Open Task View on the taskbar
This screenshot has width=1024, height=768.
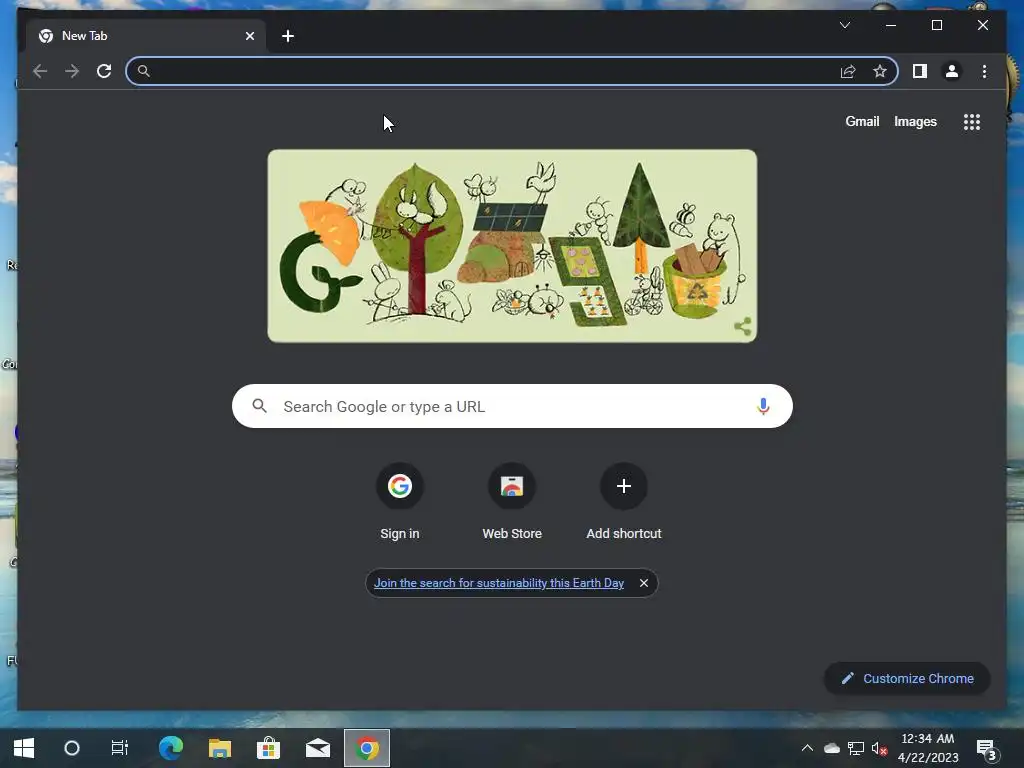pyautogui.click(x=120, y=748)
